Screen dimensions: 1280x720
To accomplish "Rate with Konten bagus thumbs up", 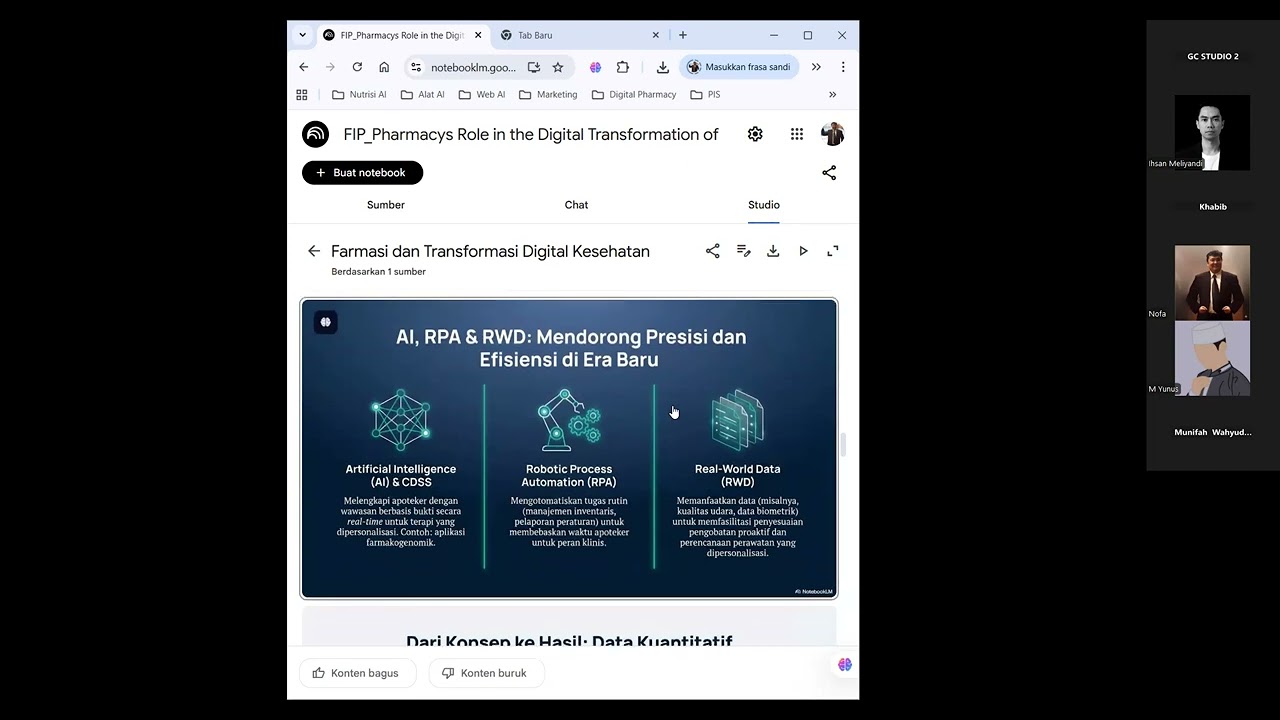I will click(x=356, y=673).
